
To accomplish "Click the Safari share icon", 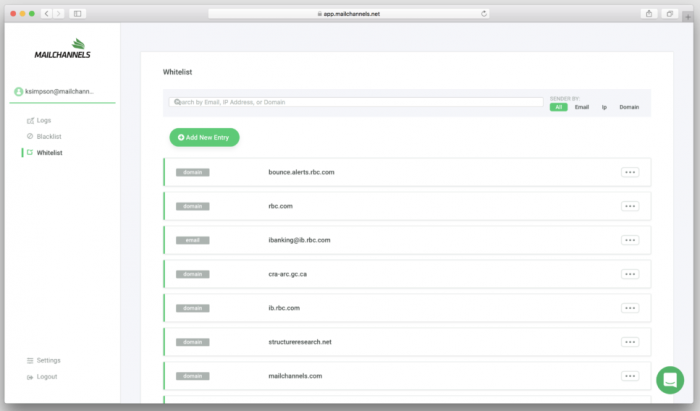I will point(649,14).
